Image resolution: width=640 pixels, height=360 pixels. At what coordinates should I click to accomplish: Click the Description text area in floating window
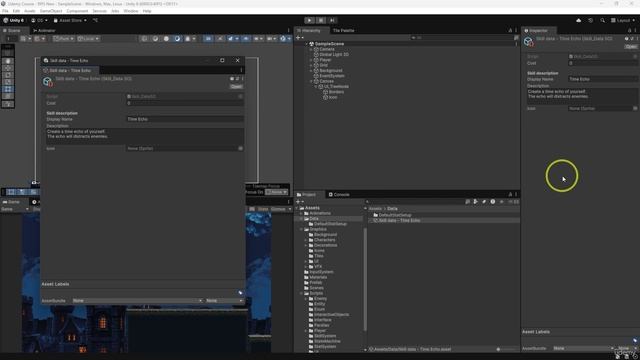(145, 135)
